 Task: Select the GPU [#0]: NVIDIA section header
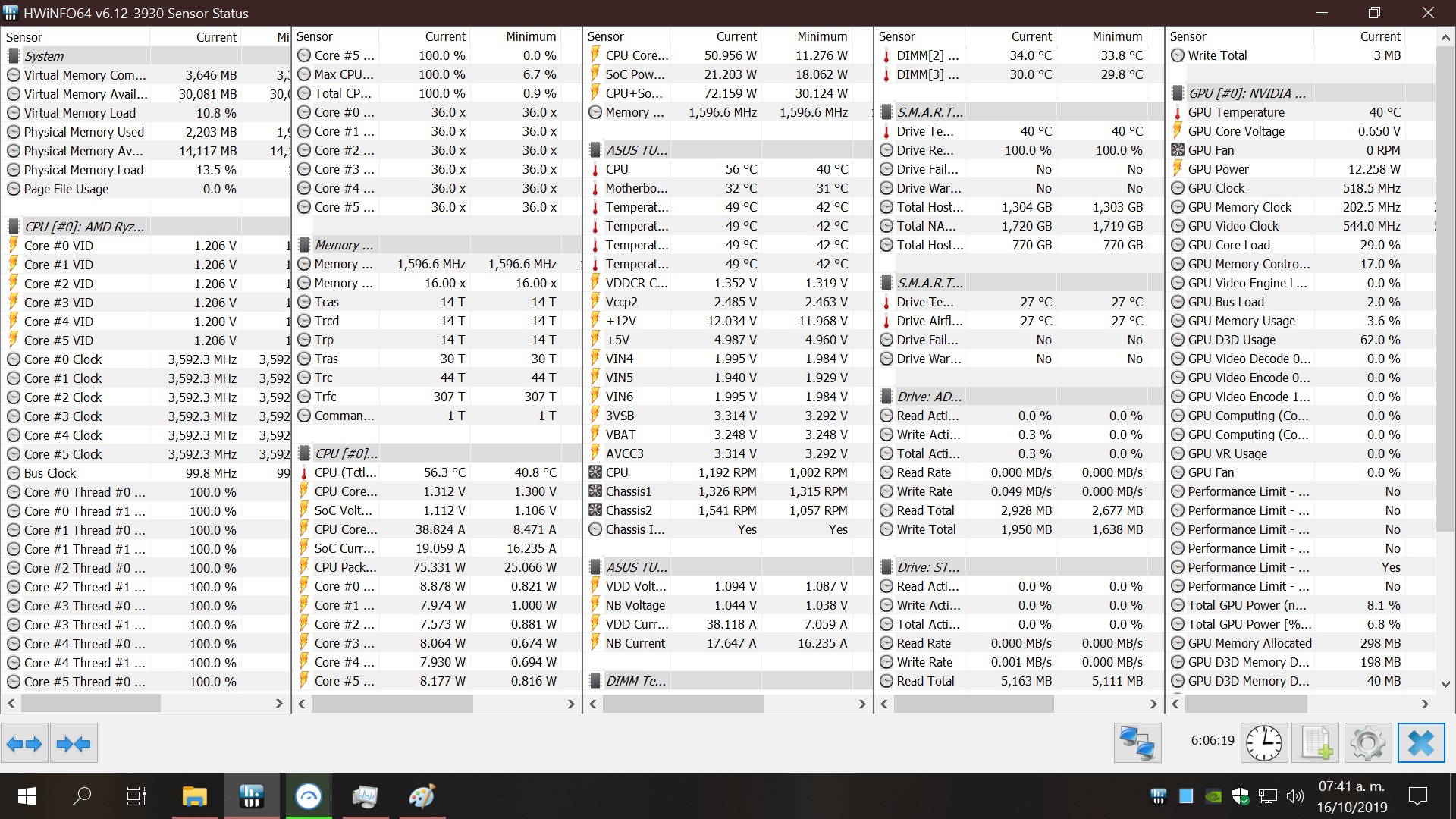tap(1246, 93)
